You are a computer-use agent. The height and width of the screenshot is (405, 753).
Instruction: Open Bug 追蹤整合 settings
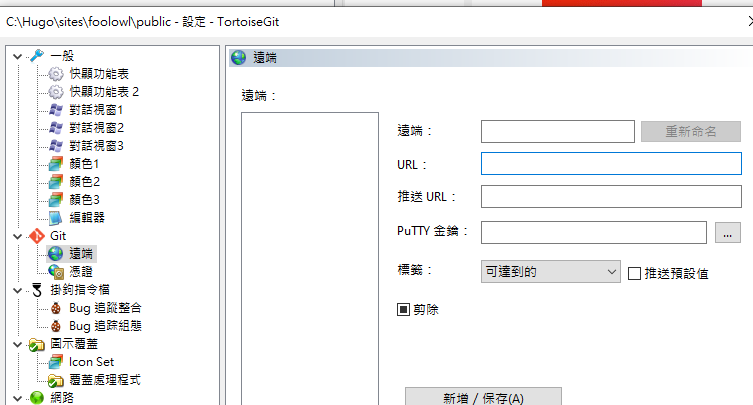105,308
